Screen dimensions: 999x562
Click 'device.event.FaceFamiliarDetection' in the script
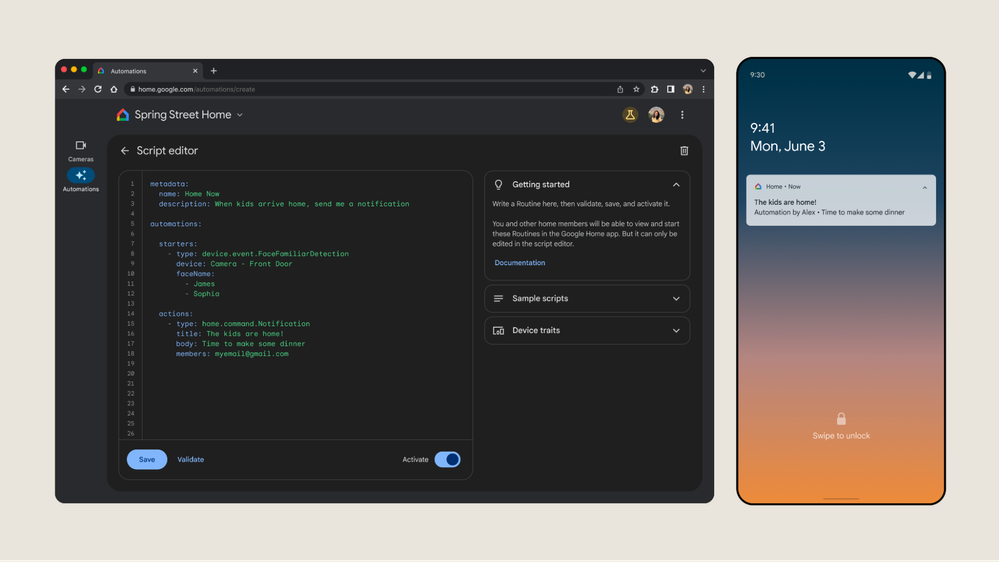tap(275, 254)
